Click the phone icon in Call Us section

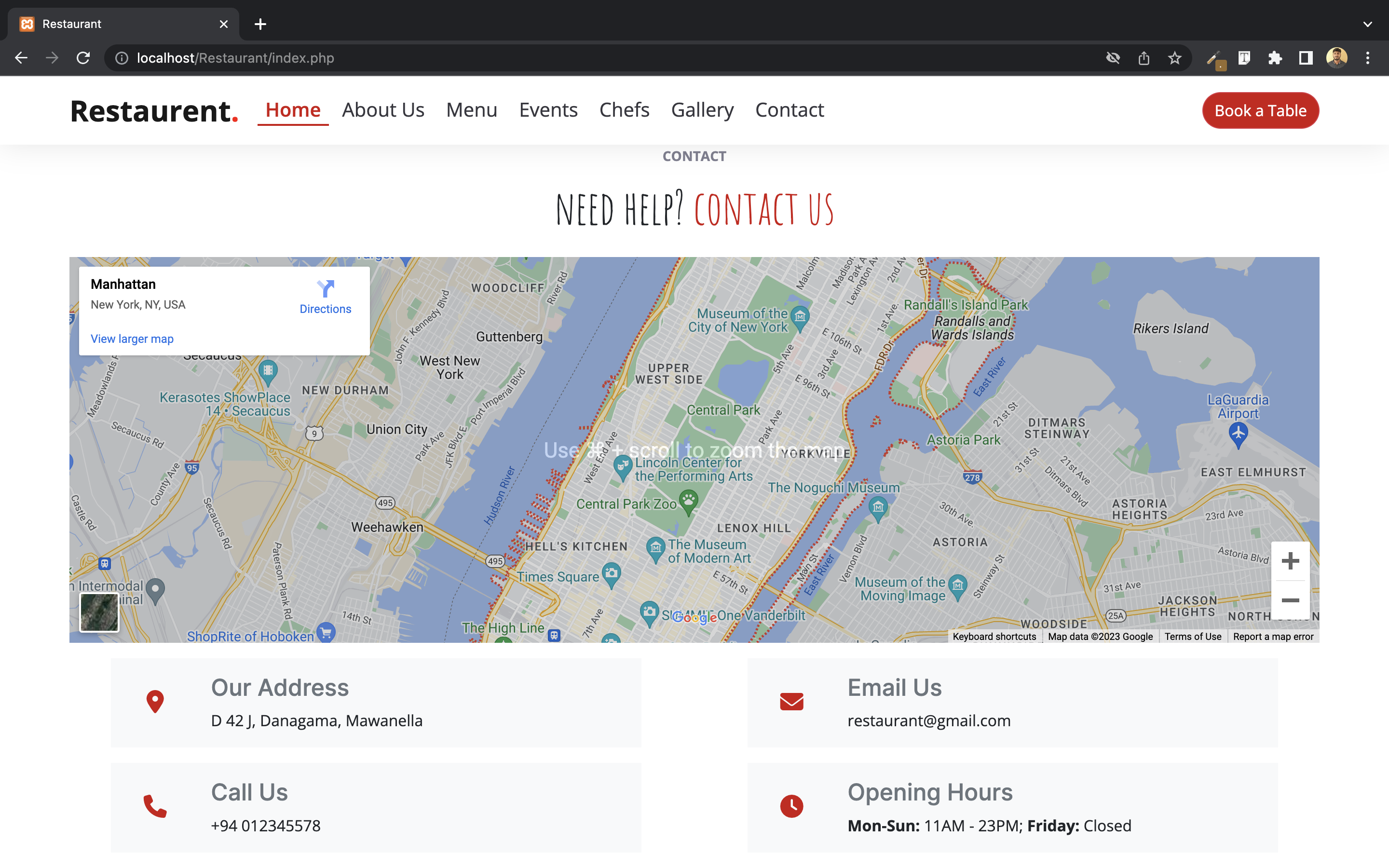coord(154,807)
